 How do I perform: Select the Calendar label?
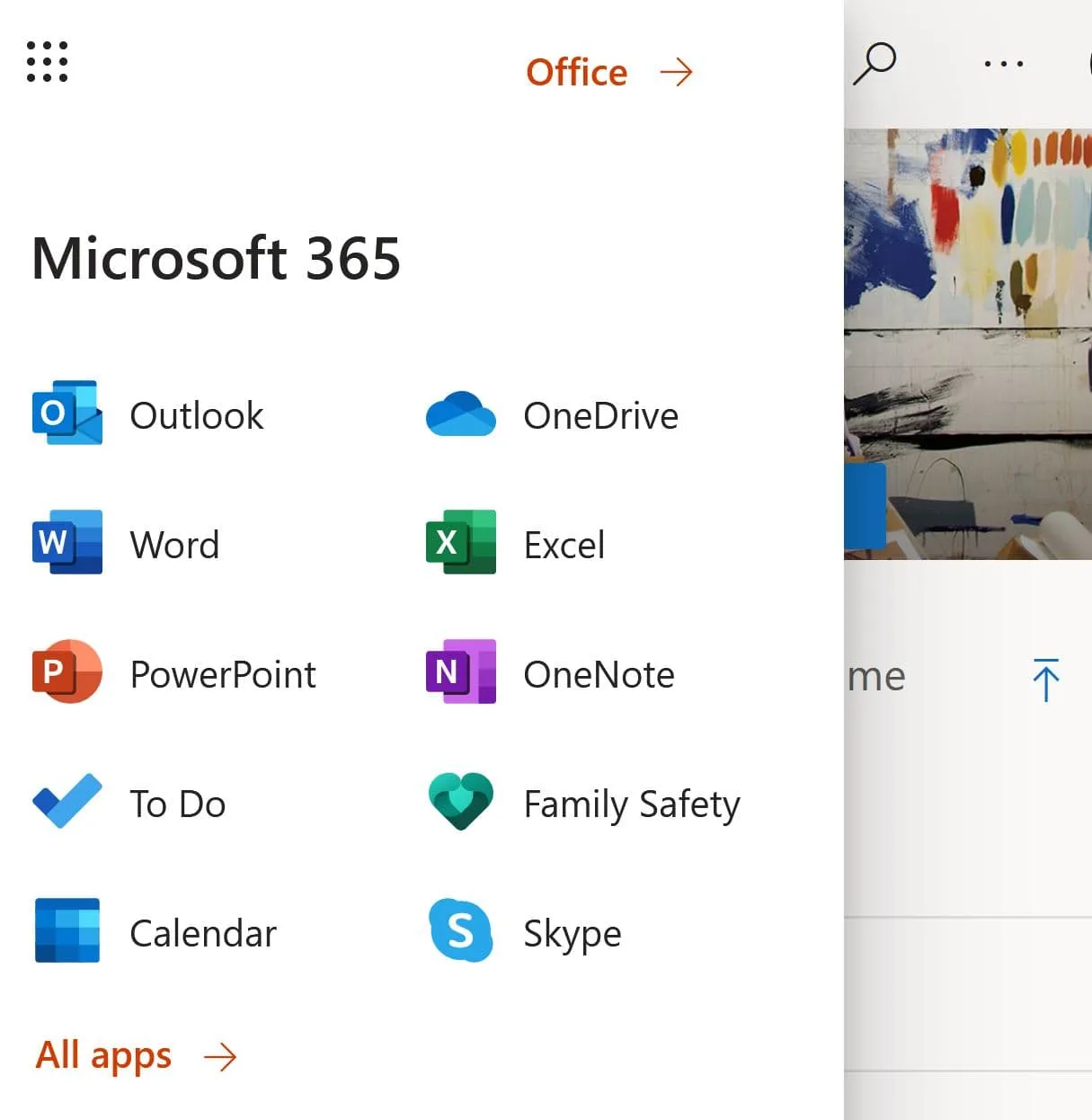tap(203, 934)
